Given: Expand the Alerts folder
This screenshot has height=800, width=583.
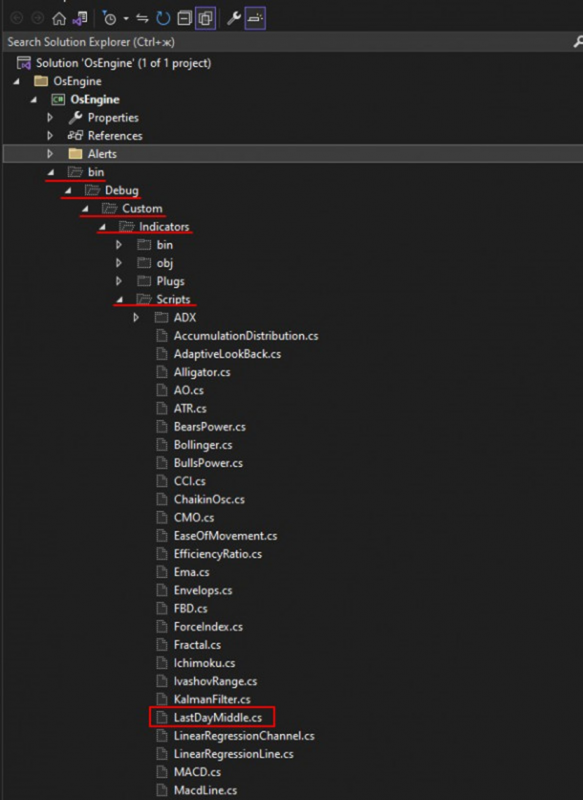Looking at the screenshot, I should pos(50,154).
